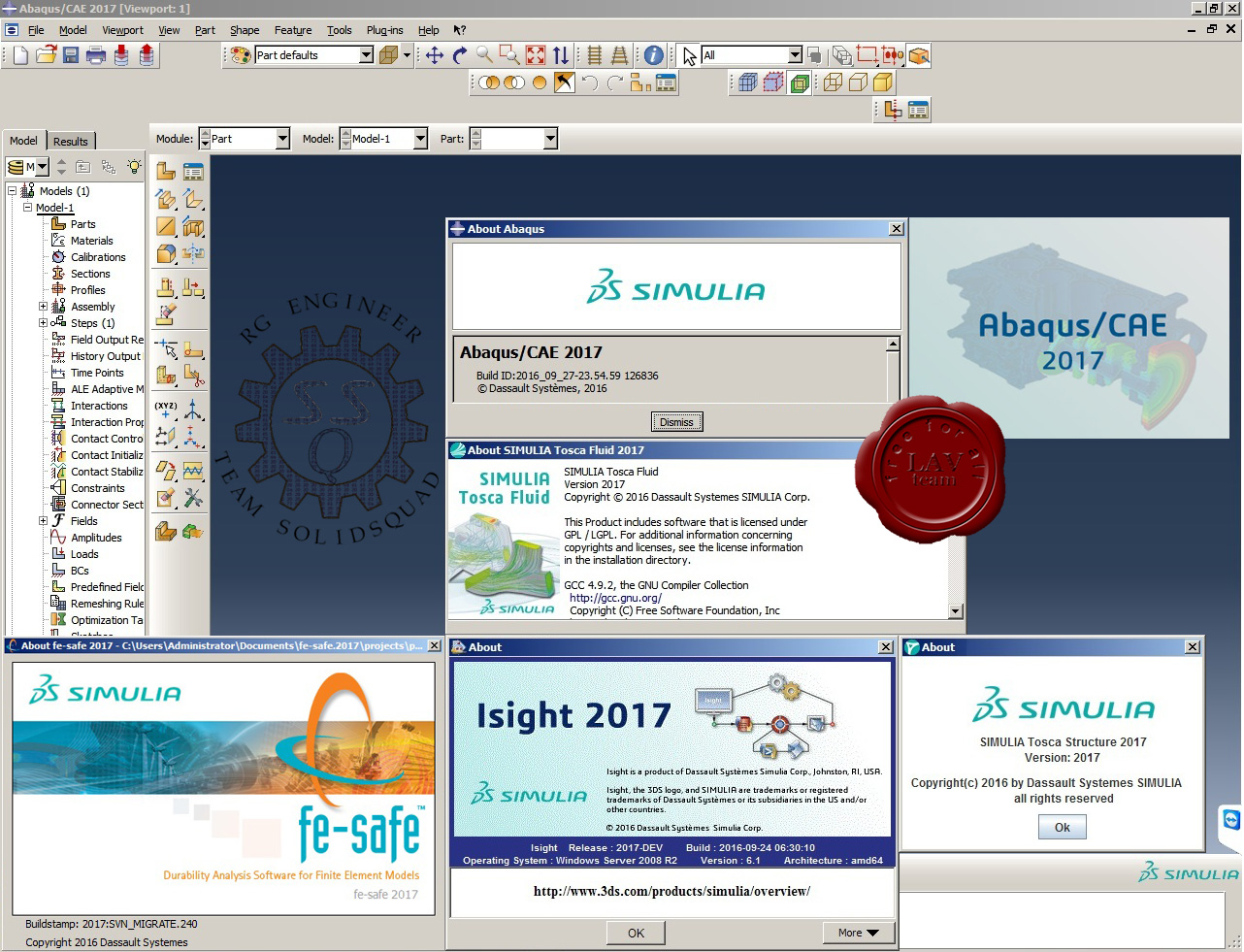Toggle the selection arrow tool beside All filter
1244x952 pixels.
[689, 55]
